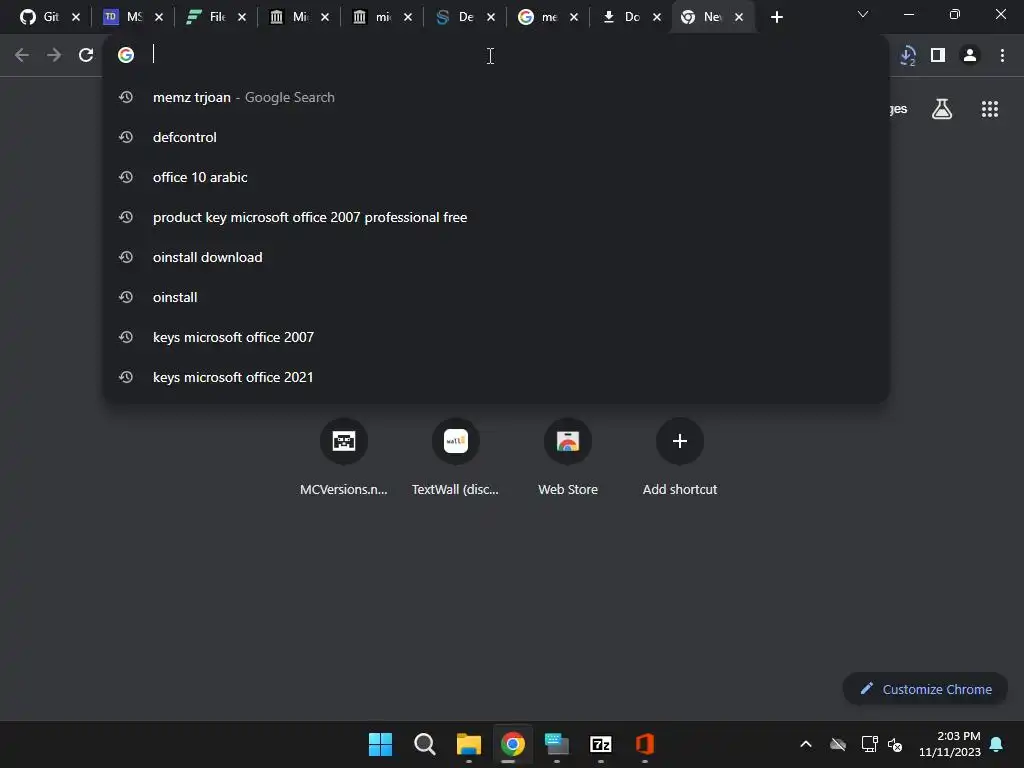The image size is (1024, 768).
Task: Select suggestion 'office 10 arabic'
Action: click(x=496, y=177)
